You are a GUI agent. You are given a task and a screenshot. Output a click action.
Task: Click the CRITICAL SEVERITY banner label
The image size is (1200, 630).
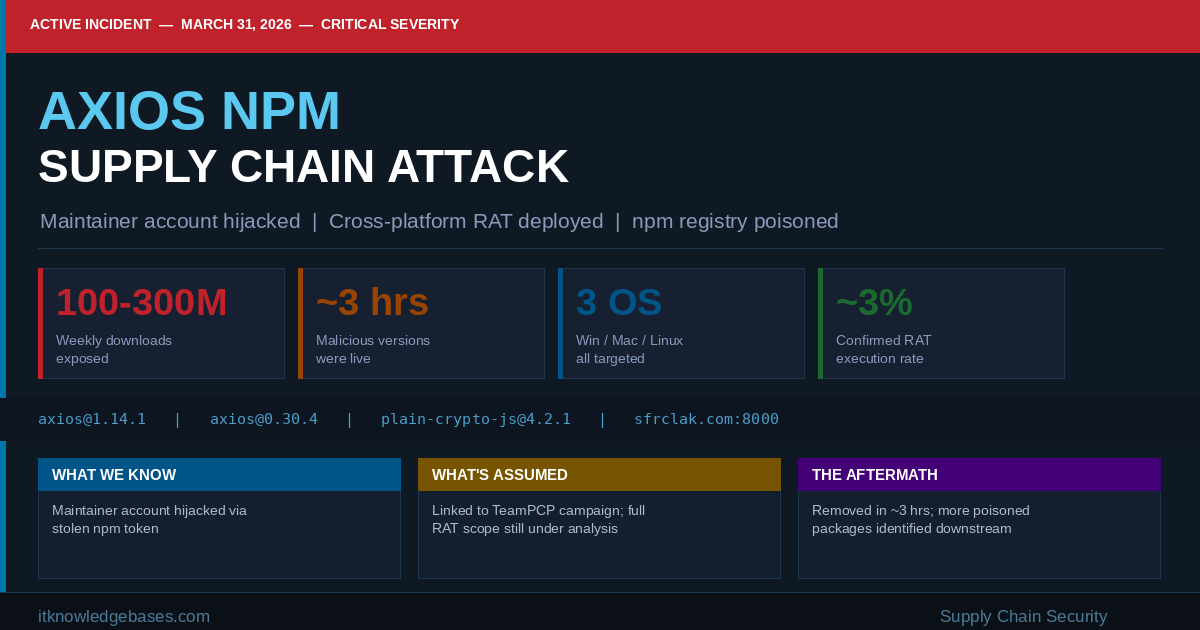point(389,24)
